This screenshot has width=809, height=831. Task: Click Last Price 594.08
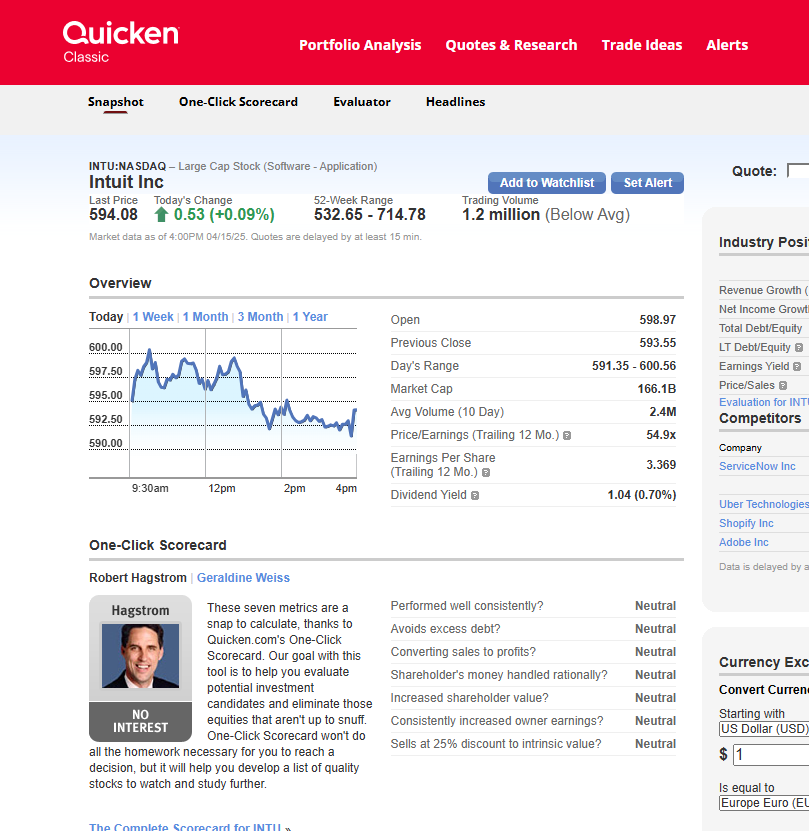pyautogui.click(x=113, y=215)
